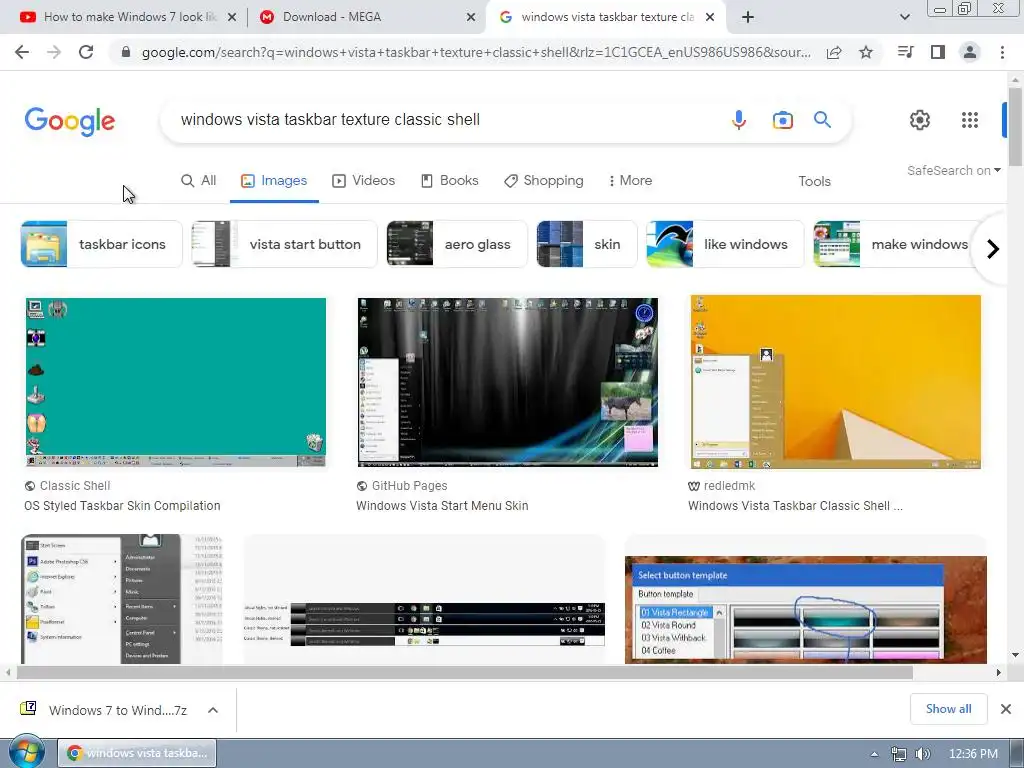Open the dark Vista Start Menu Skin image
The width and height of the screenshot is (1024, 768).
pos(507,382)
